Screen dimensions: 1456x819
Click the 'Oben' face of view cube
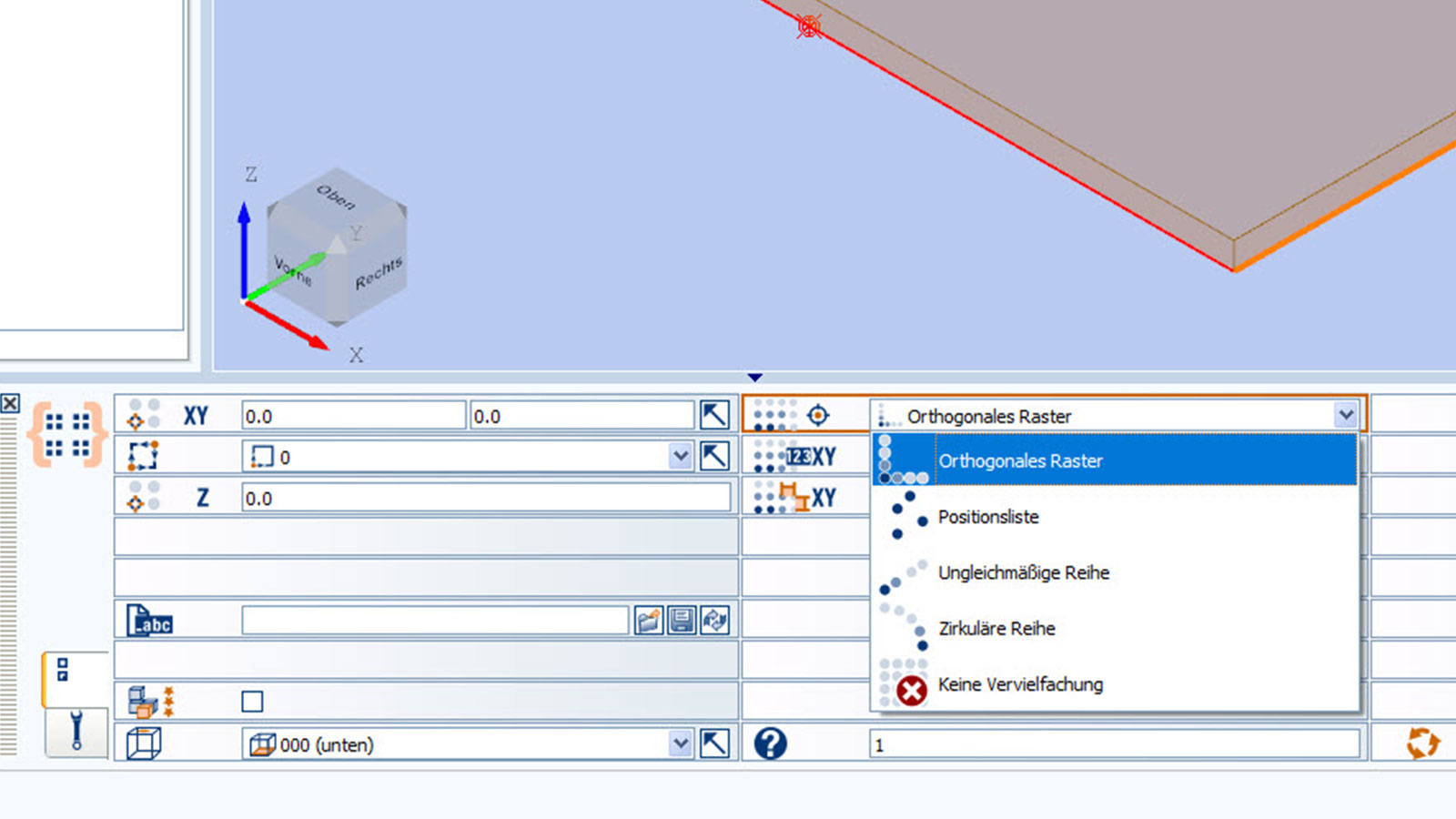336,197
